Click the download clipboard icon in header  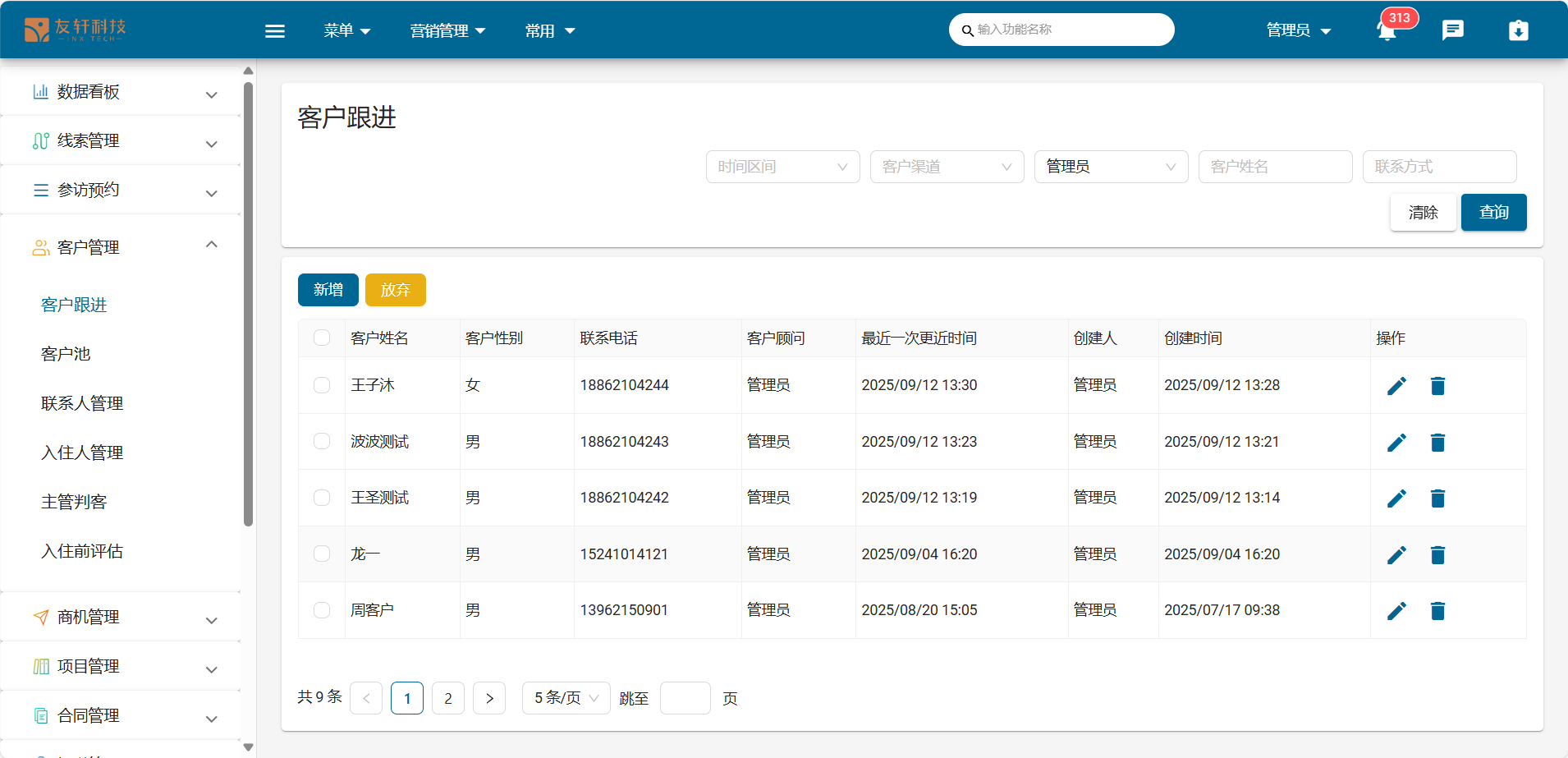coord(1518,30)
